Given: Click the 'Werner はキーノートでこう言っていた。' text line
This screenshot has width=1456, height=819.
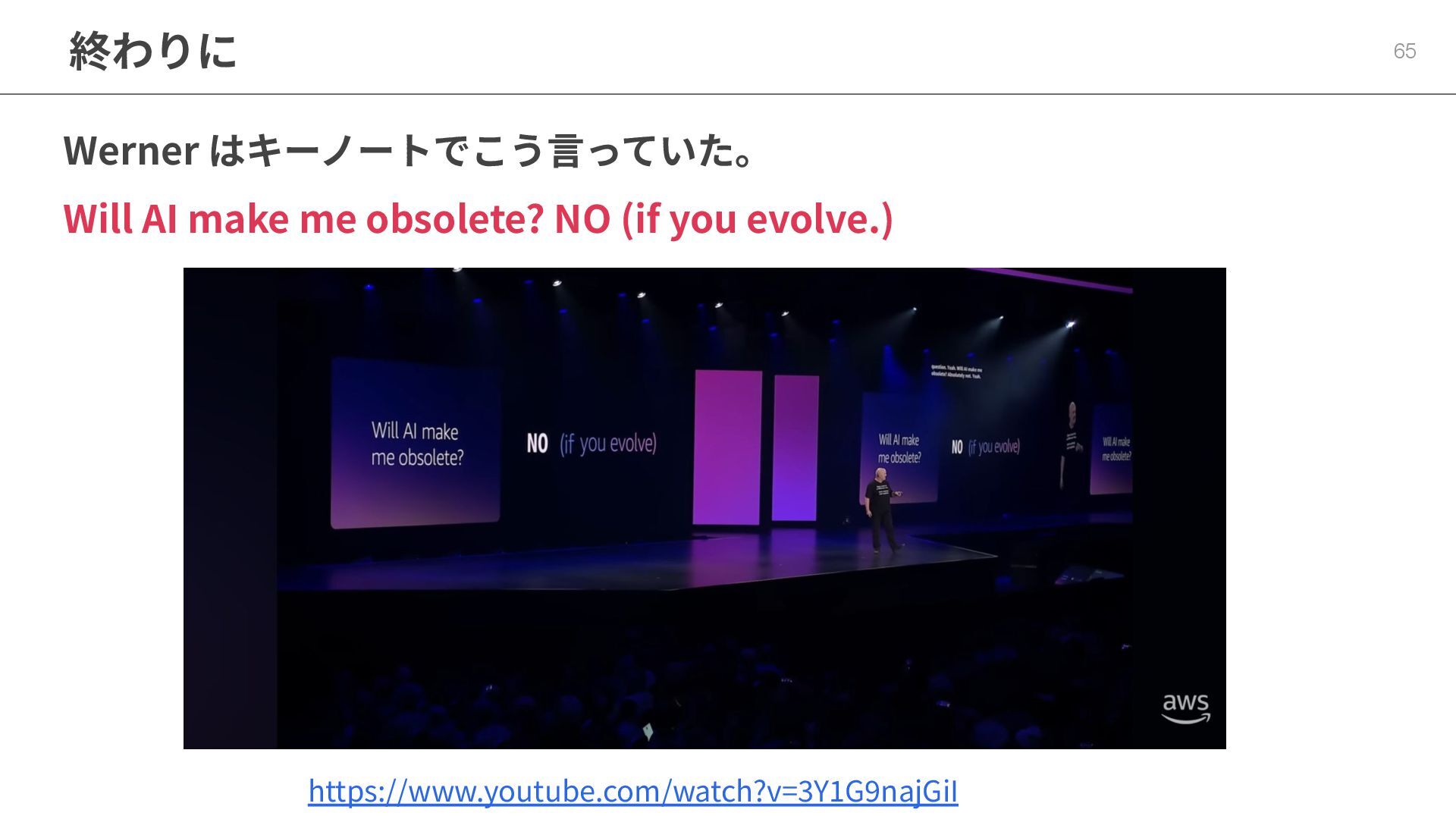Looking at the screenshot, I should [x=409, y=150].
